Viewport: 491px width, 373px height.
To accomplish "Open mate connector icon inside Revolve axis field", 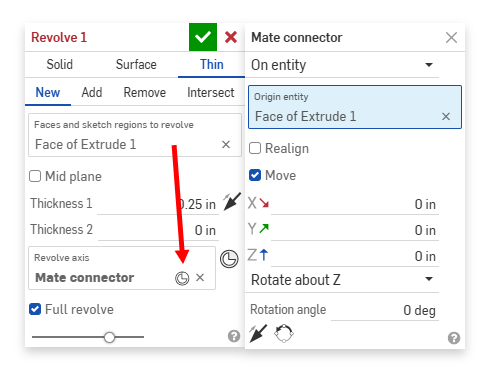I will [182, 278].
